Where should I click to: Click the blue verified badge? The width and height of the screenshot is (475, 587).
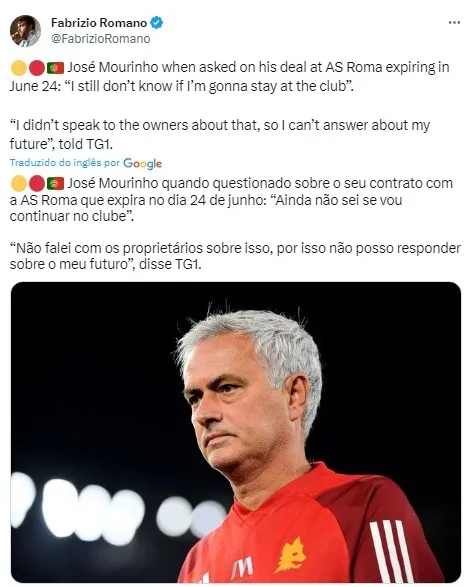coord(156,23)
